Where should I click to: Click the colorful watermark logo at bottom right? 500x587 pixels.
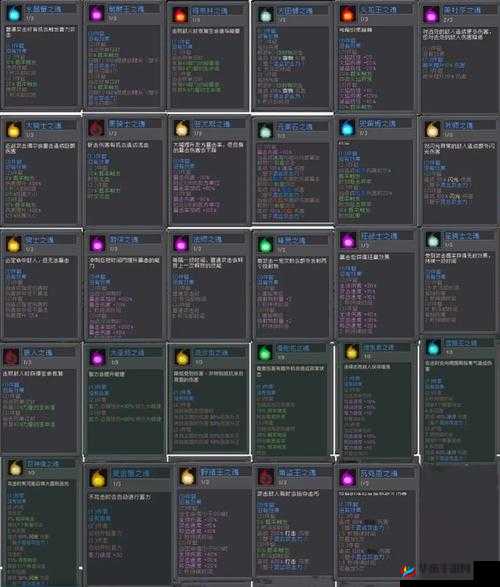(x=409, y=571)
